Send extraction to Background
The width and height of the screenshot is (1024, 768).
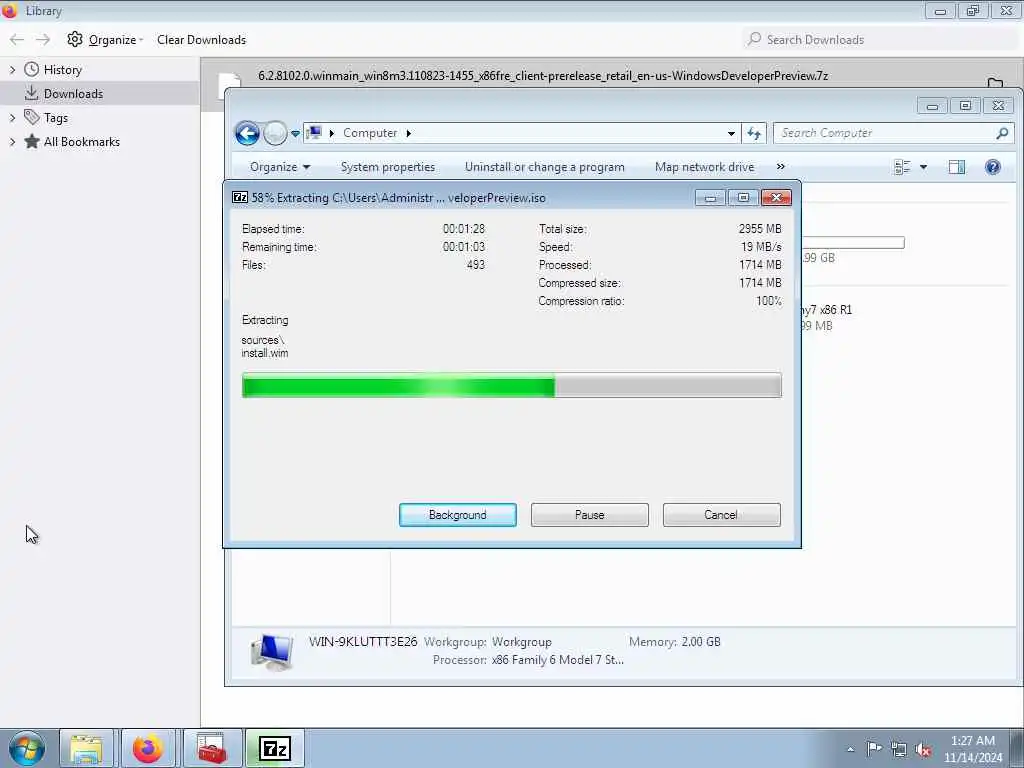click(457, 515)
